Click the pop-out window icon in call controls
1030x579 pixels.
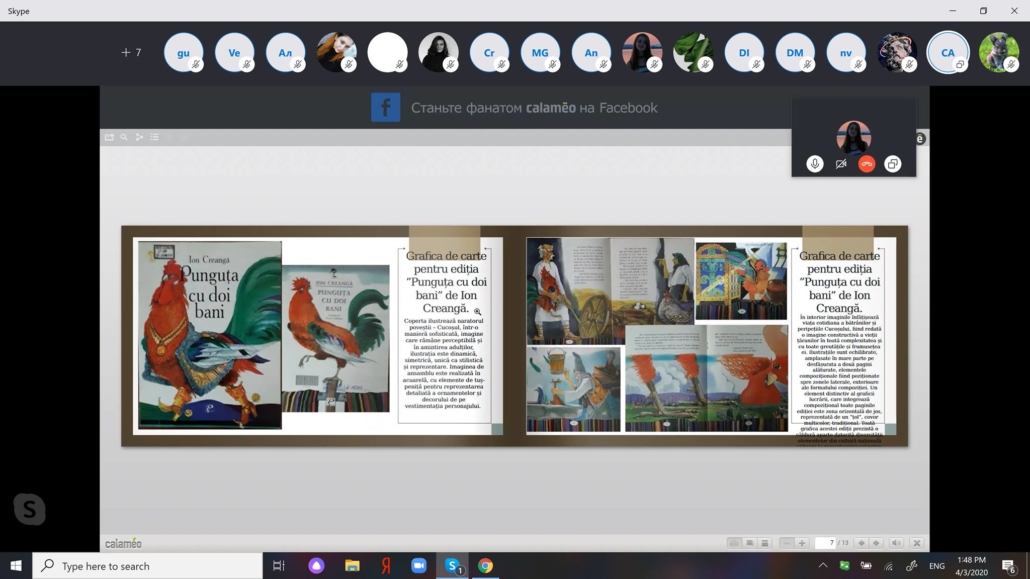[893, 164]
